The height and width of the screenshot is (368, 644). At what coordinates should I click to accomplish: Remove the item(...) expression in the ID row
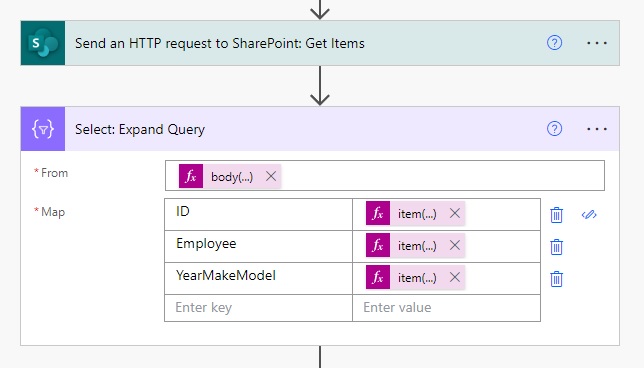[455, 213]
